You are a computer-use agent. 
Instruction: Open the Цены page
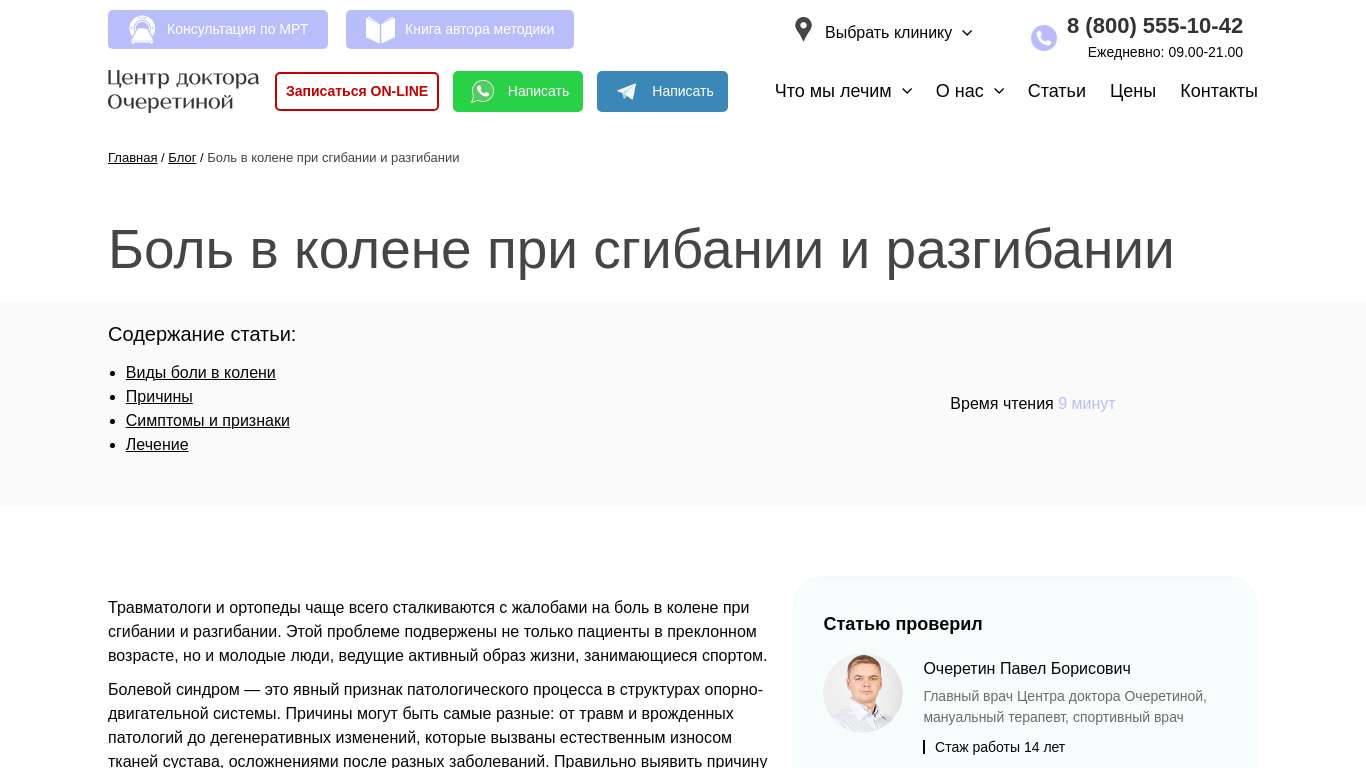point(1132,91)
